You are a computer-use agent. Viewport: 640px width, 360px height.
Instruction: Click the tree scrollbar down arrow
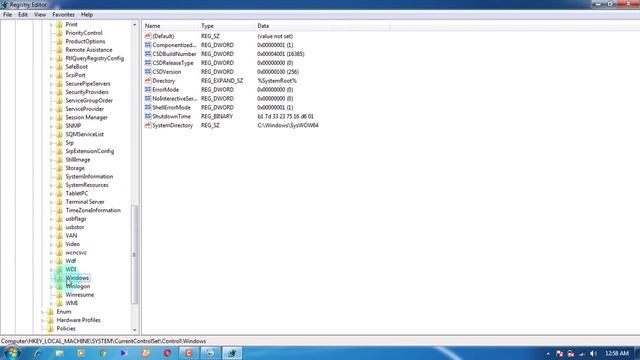click(x=134, y=330)
